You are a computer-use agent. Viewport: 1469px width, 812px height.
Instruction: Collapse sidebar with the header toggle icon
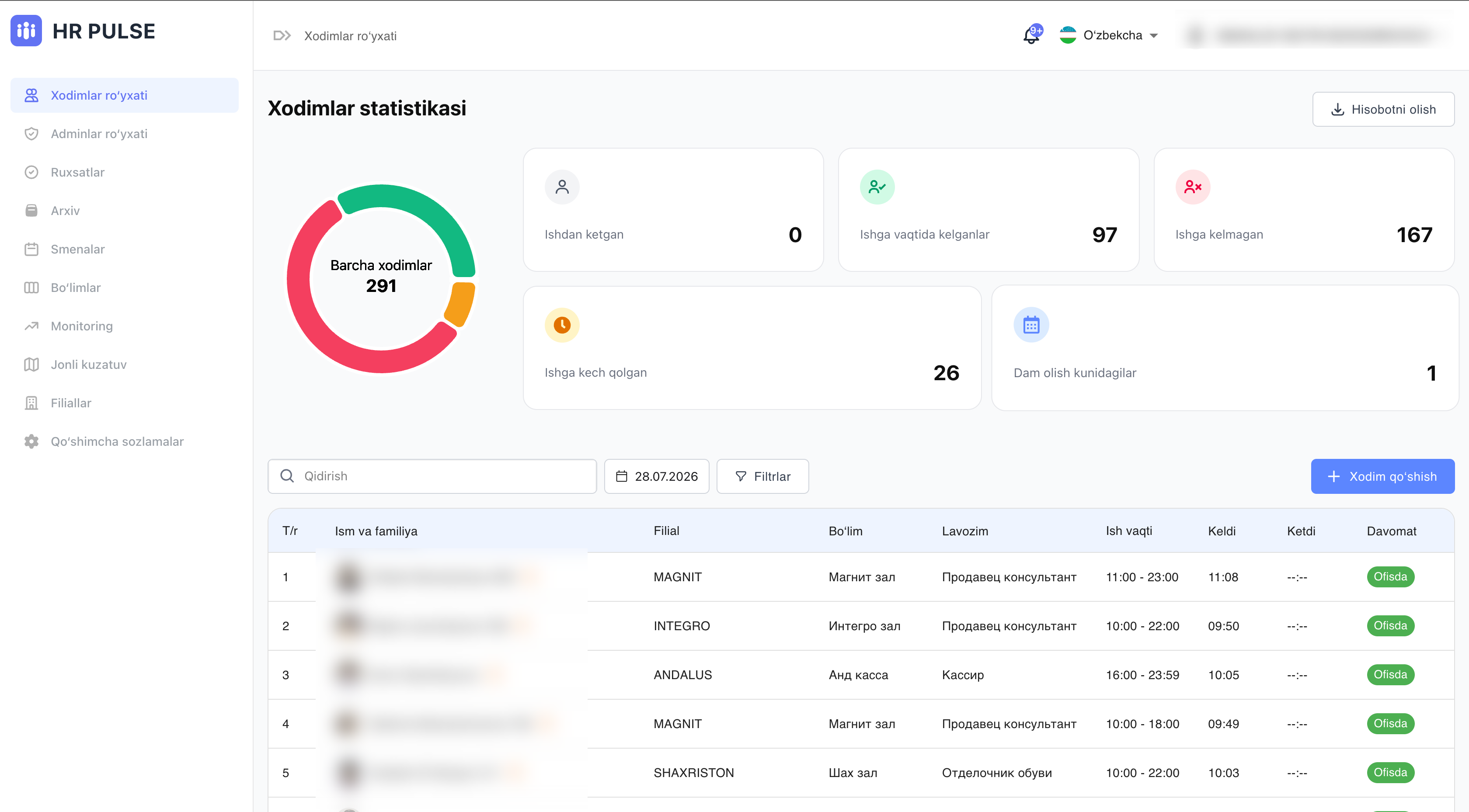click(282, 35)
